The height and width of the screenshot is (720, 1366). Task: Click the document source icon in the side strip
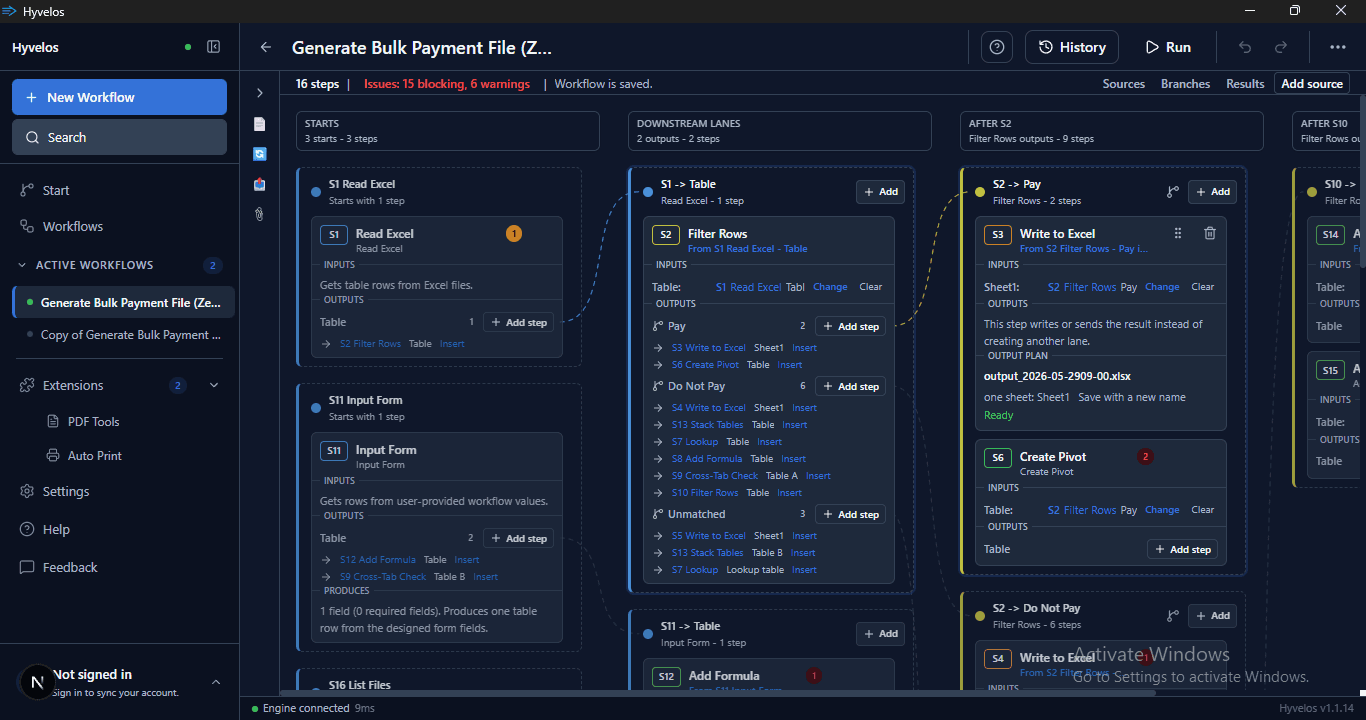point(260,124)
